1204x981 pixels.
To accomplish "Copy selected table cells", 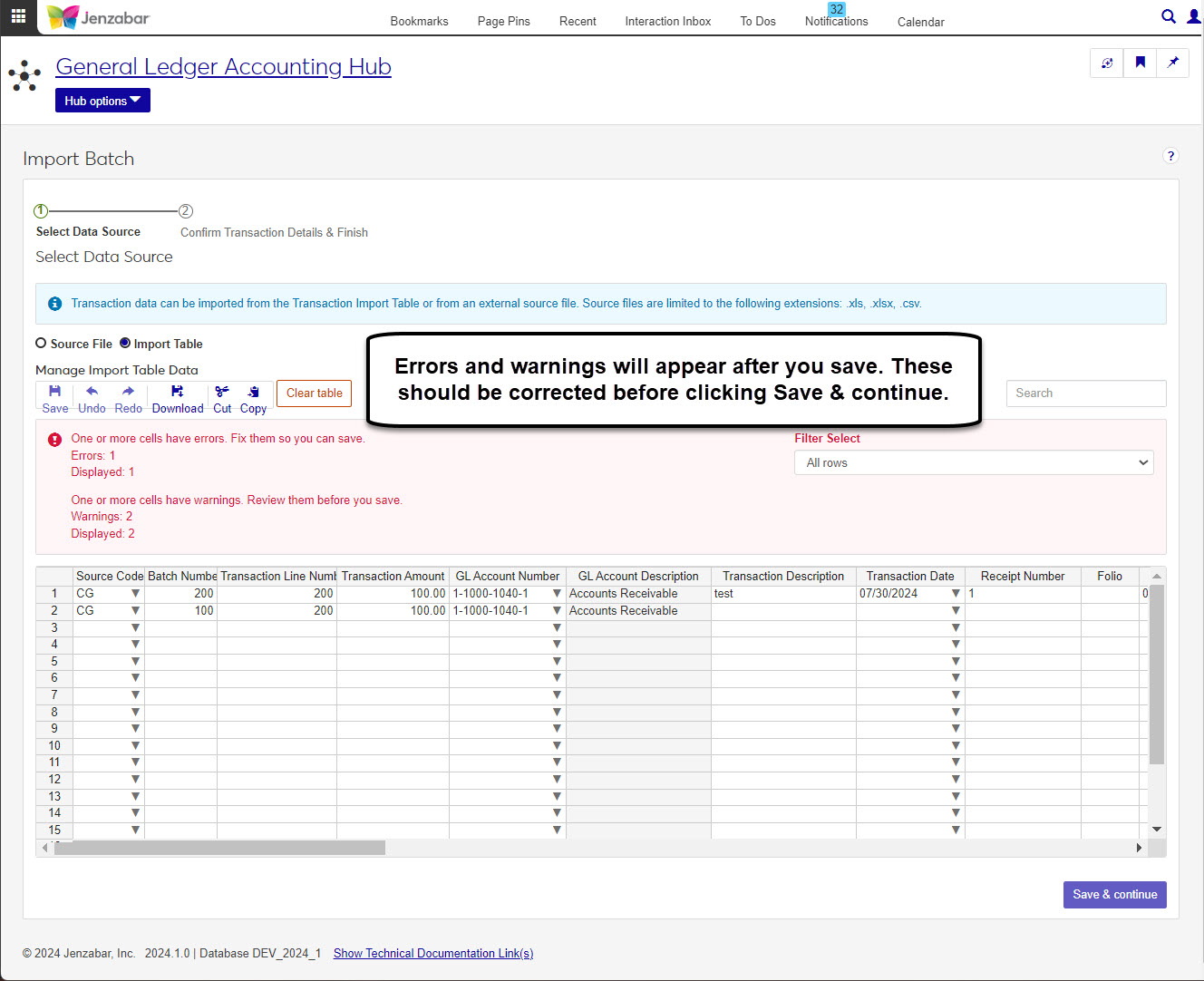I will point(253,392).
